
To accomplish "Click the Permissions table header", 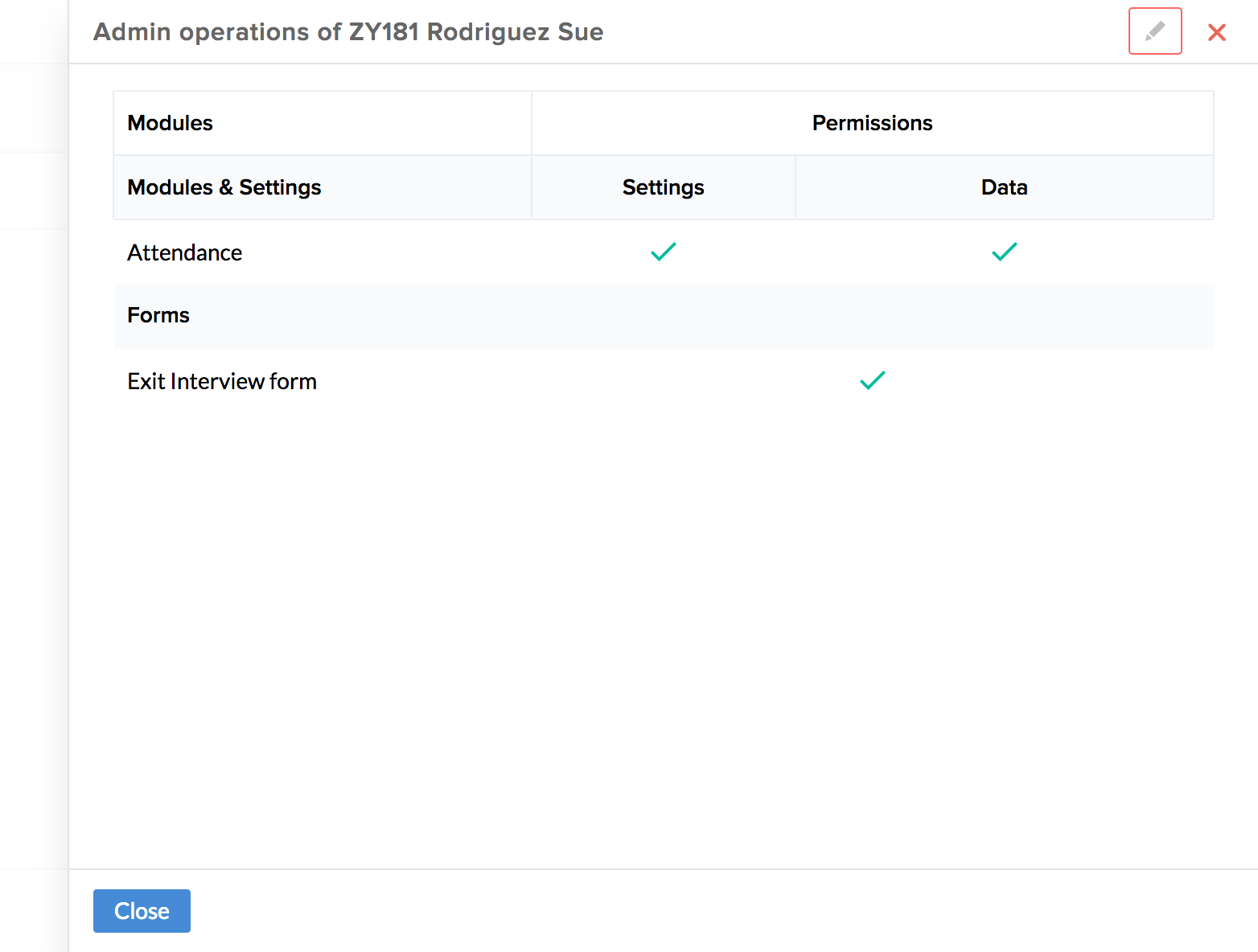I will tap(872, 123).
